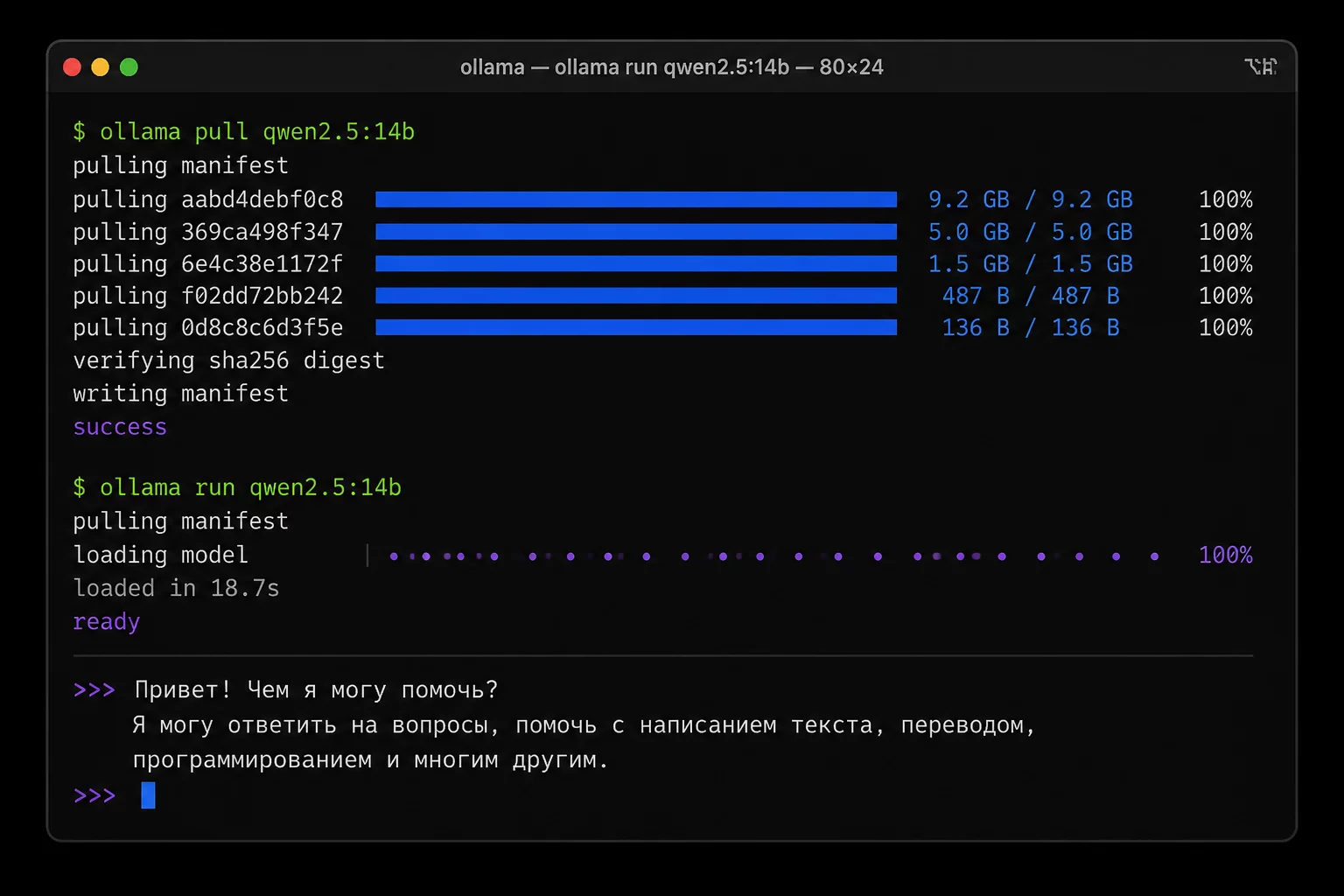Click the 100% value on the 6e4c38e1172f row

pyautogui.click(x=1226, y=263)
